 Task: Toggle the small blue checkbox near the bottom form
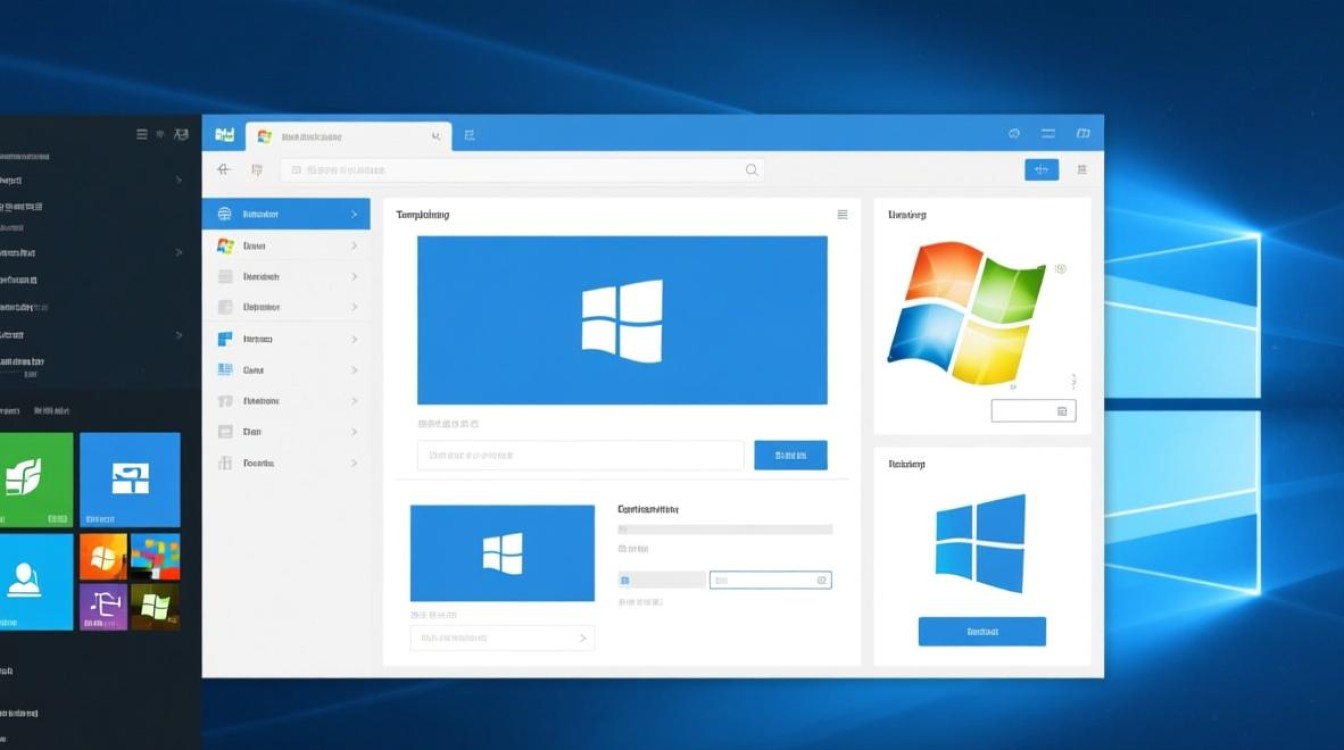[x=625, y=579]
